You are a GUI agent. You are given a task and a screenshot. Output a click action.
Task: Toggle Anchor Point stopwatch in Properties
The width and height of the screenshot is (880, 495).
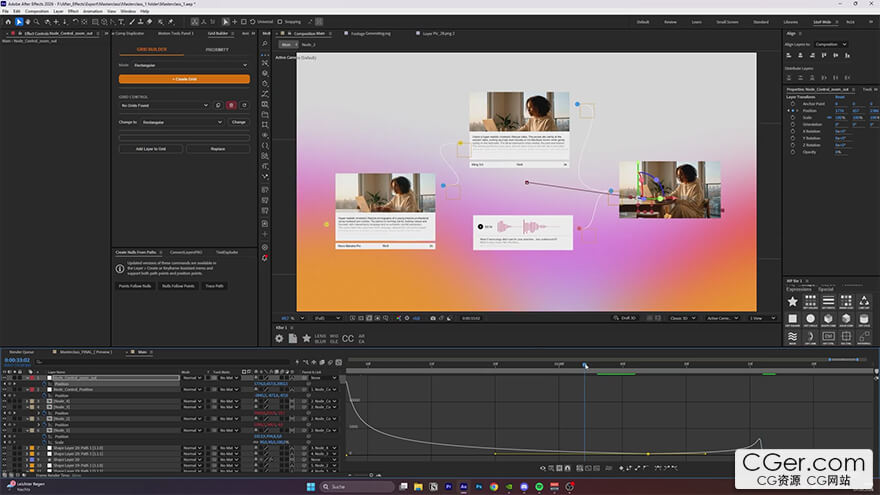point(792,104)
